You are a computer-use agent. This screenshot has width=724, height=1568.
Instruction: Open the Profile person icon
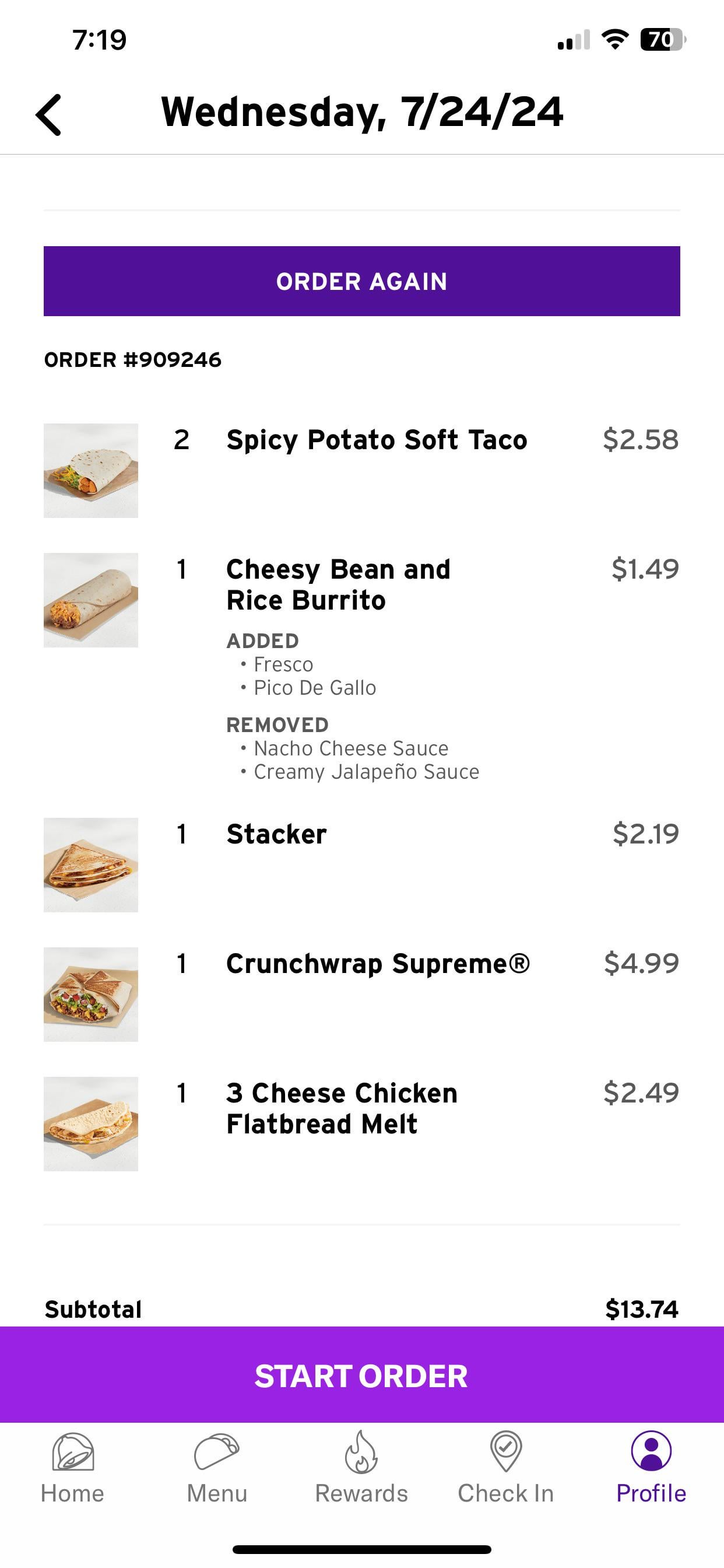(651, 1451)
